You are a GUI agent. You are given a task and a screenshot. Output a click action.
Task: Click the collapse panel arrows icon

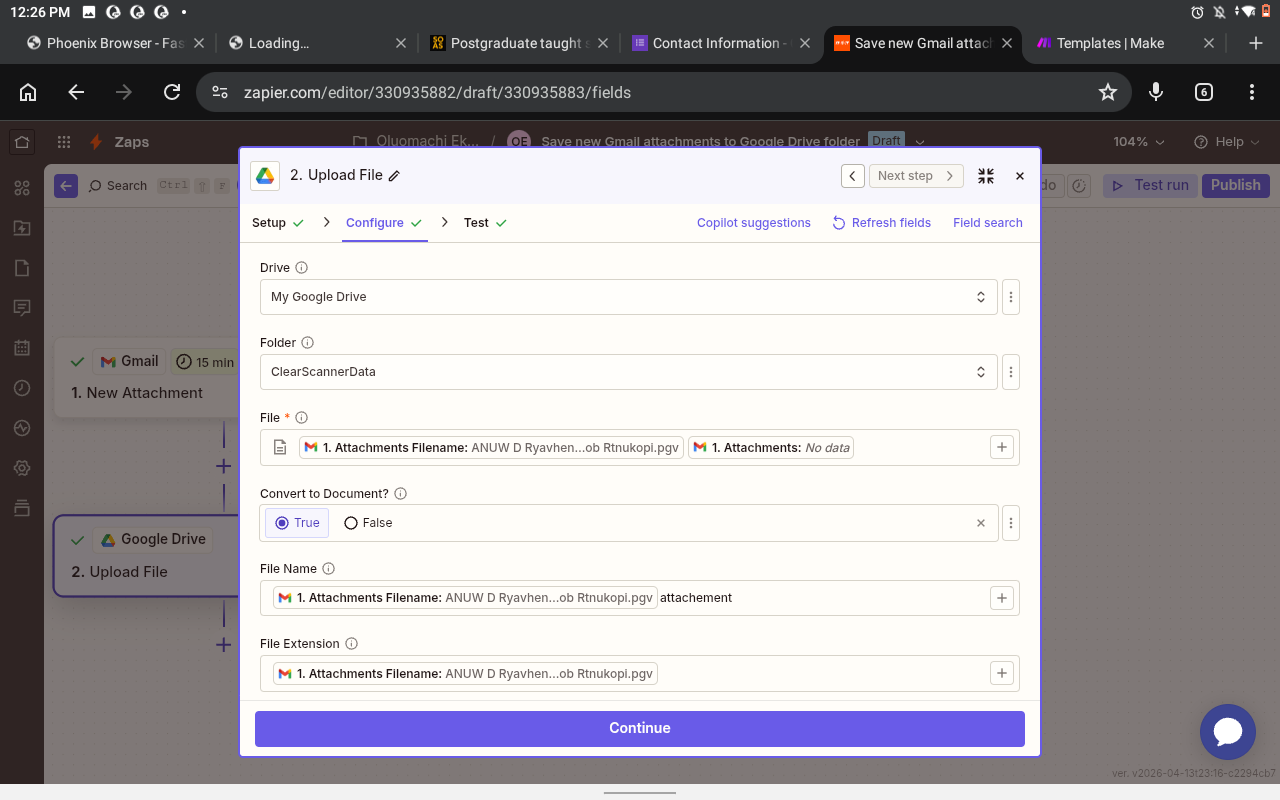click(986, 176)
